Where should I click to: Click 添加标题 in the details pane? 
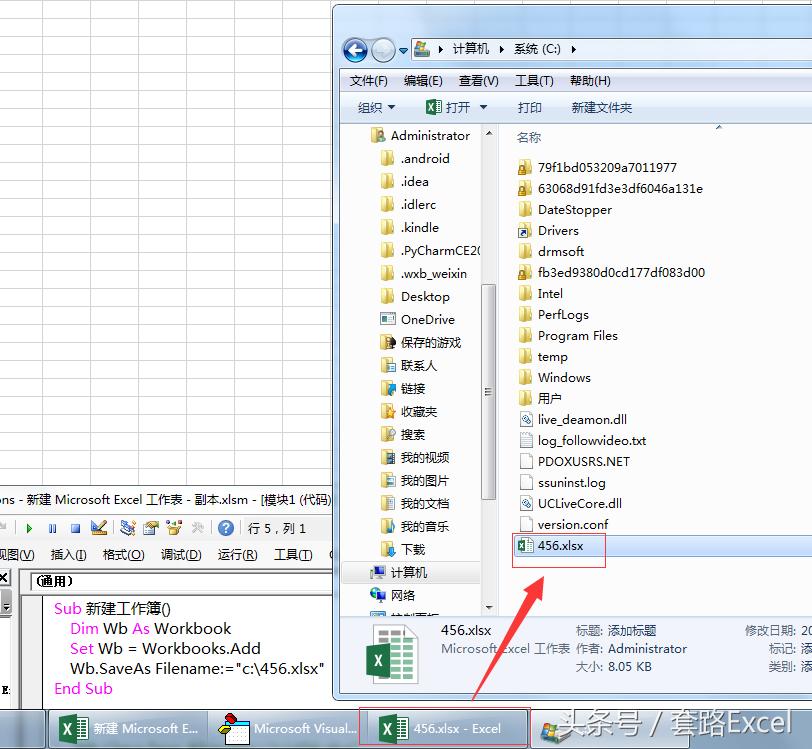[632, 631]
